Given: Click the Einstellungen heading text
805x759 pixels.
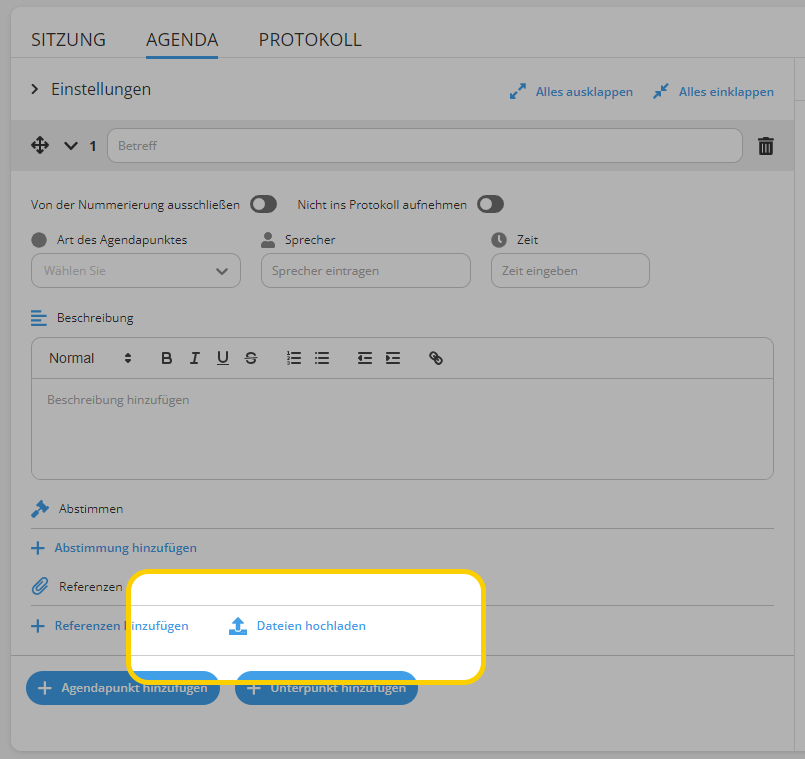Looking at the screenshot, I should (x=101, y=89).
